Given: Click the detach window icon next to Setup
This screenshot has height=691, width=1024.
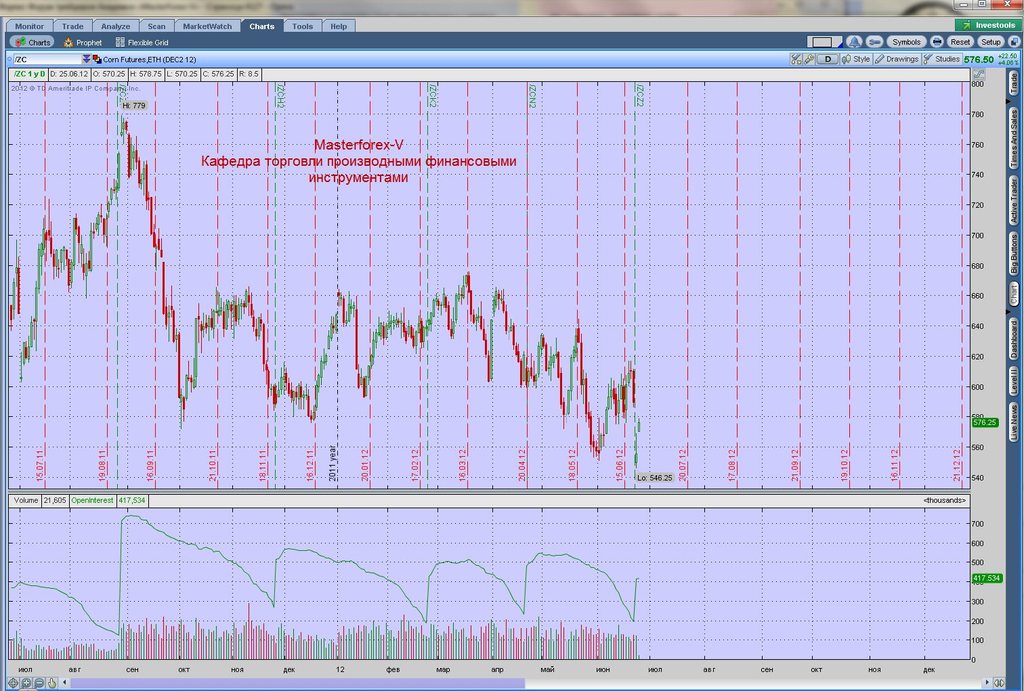Looking at the screenshot, I should (x=1014, y=42).
